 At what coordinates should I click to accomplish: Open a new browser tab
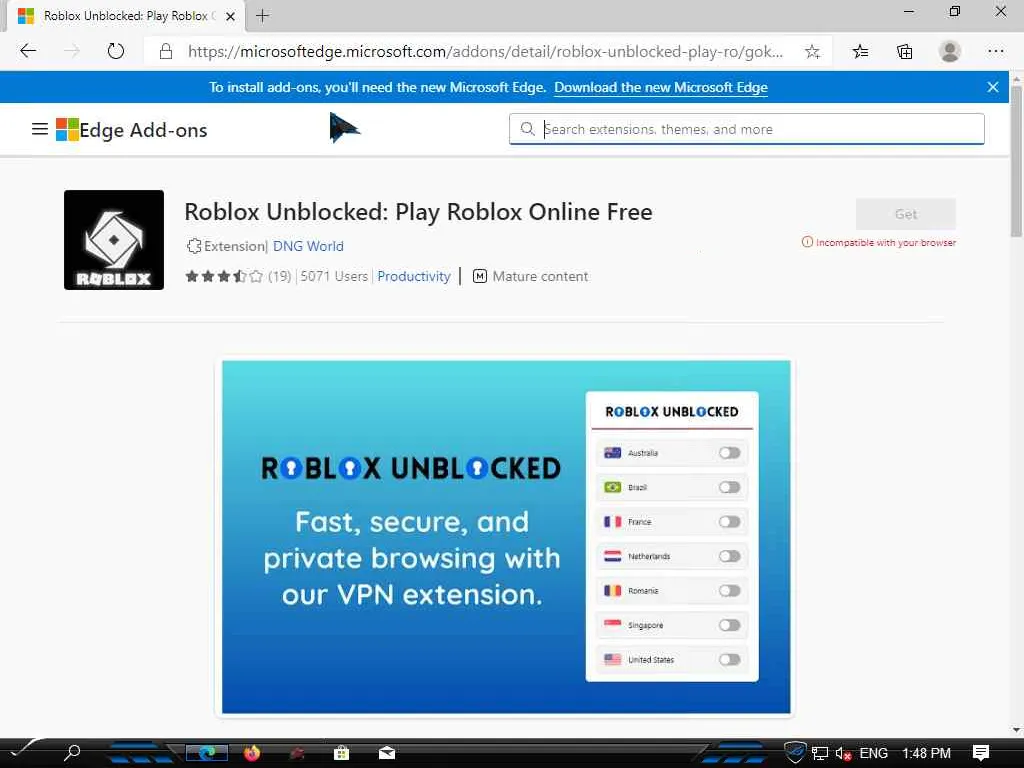pyautogui.click(x=263, y=16)
